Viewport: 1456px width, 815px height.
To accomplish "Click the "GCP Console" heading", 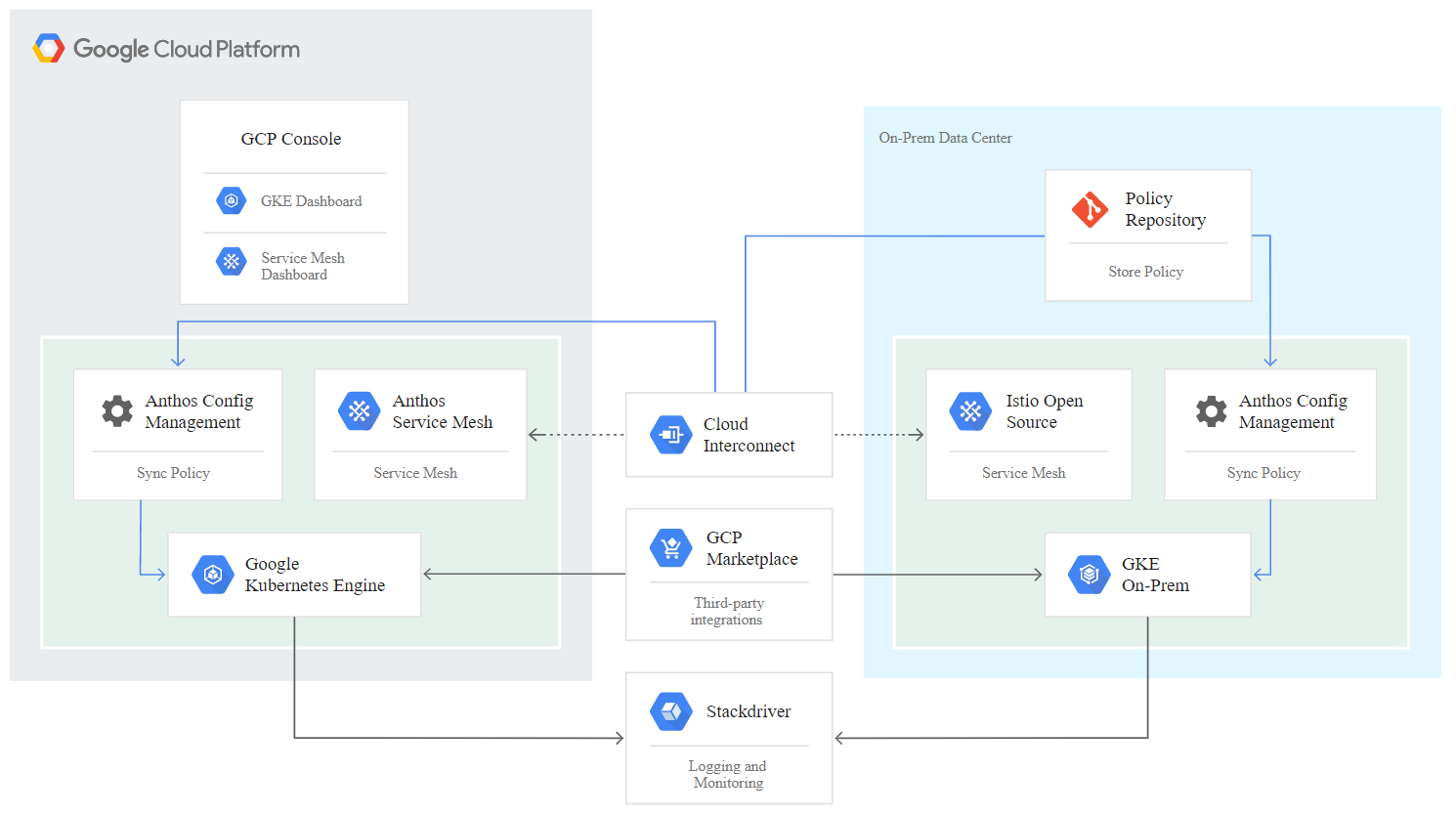I will pyautogui.click(x=291, y=139).
